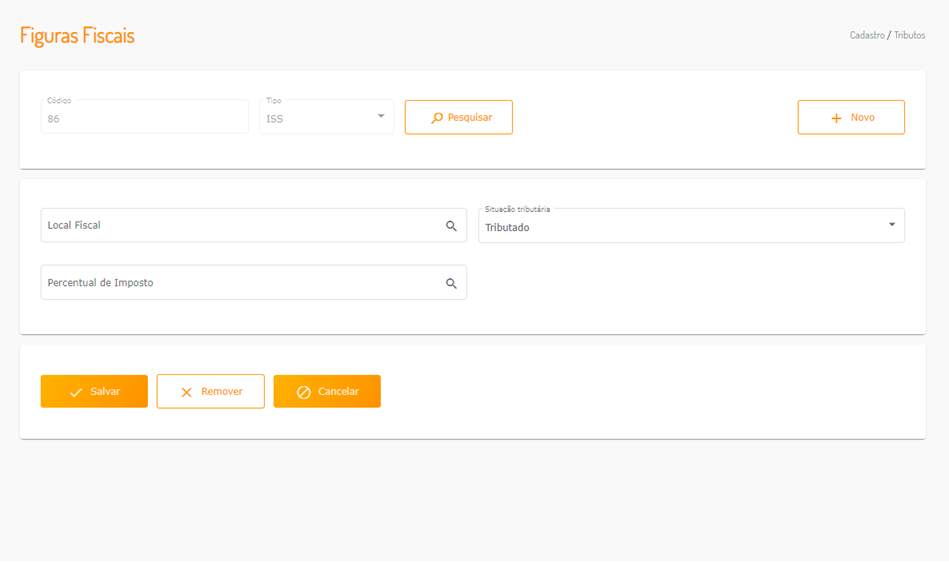Click the checkmark icon beside Salvar
Image resolution: width=949 pixels, height=562 pixels.
coord(76,392)
